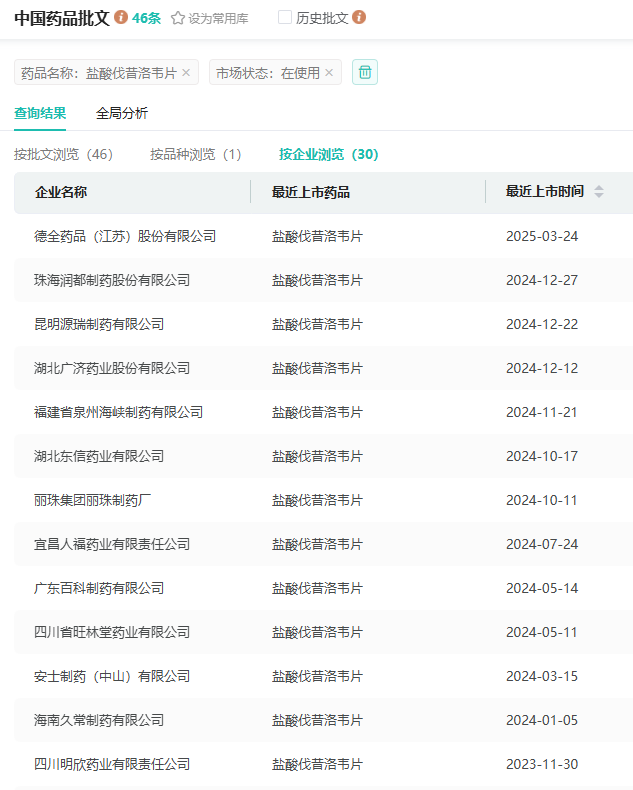Select the 查询结果 tab
The width and height of the screenshot is (633, 790).
40,113
